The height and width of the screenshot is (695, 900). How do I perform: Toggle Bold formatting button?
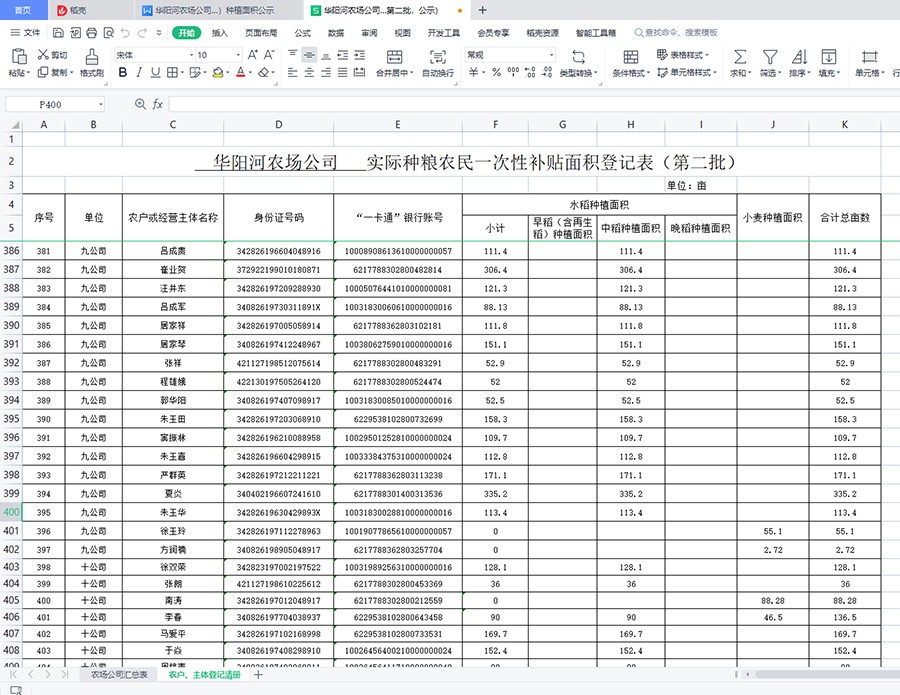(x=123, y=73)
